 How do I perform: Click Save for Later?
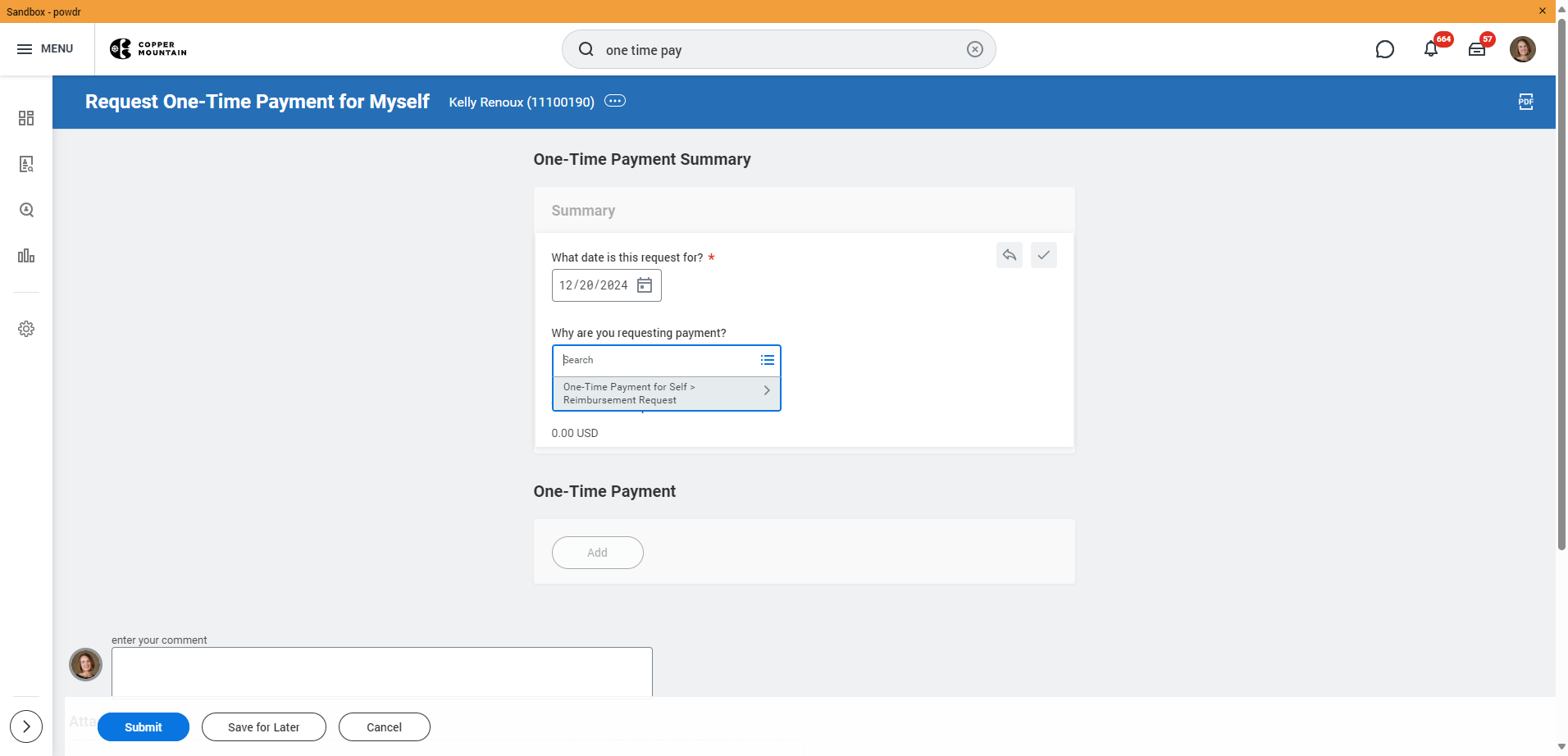(264, 727)
